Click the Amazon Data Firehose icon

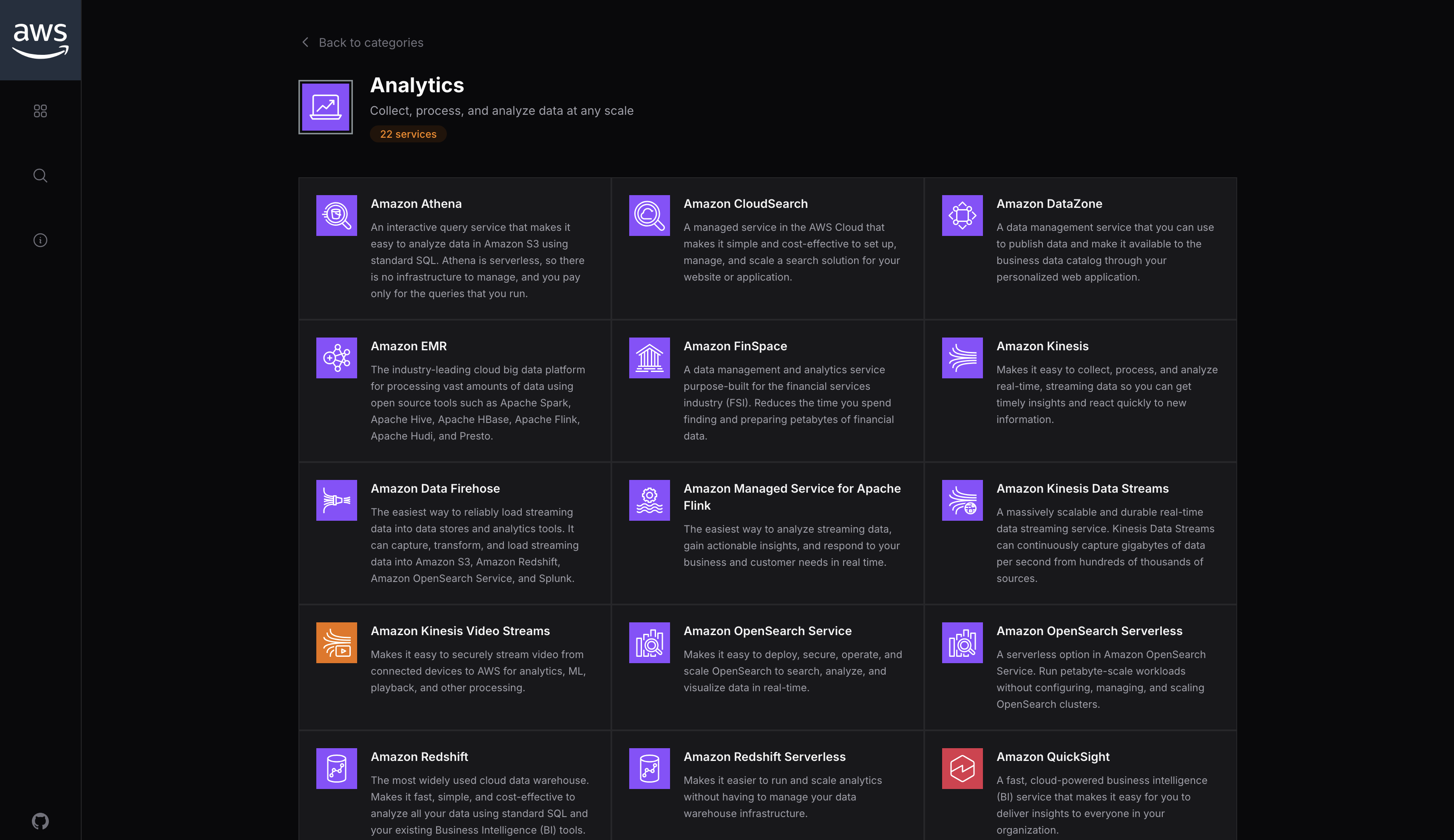coord(336,500)
